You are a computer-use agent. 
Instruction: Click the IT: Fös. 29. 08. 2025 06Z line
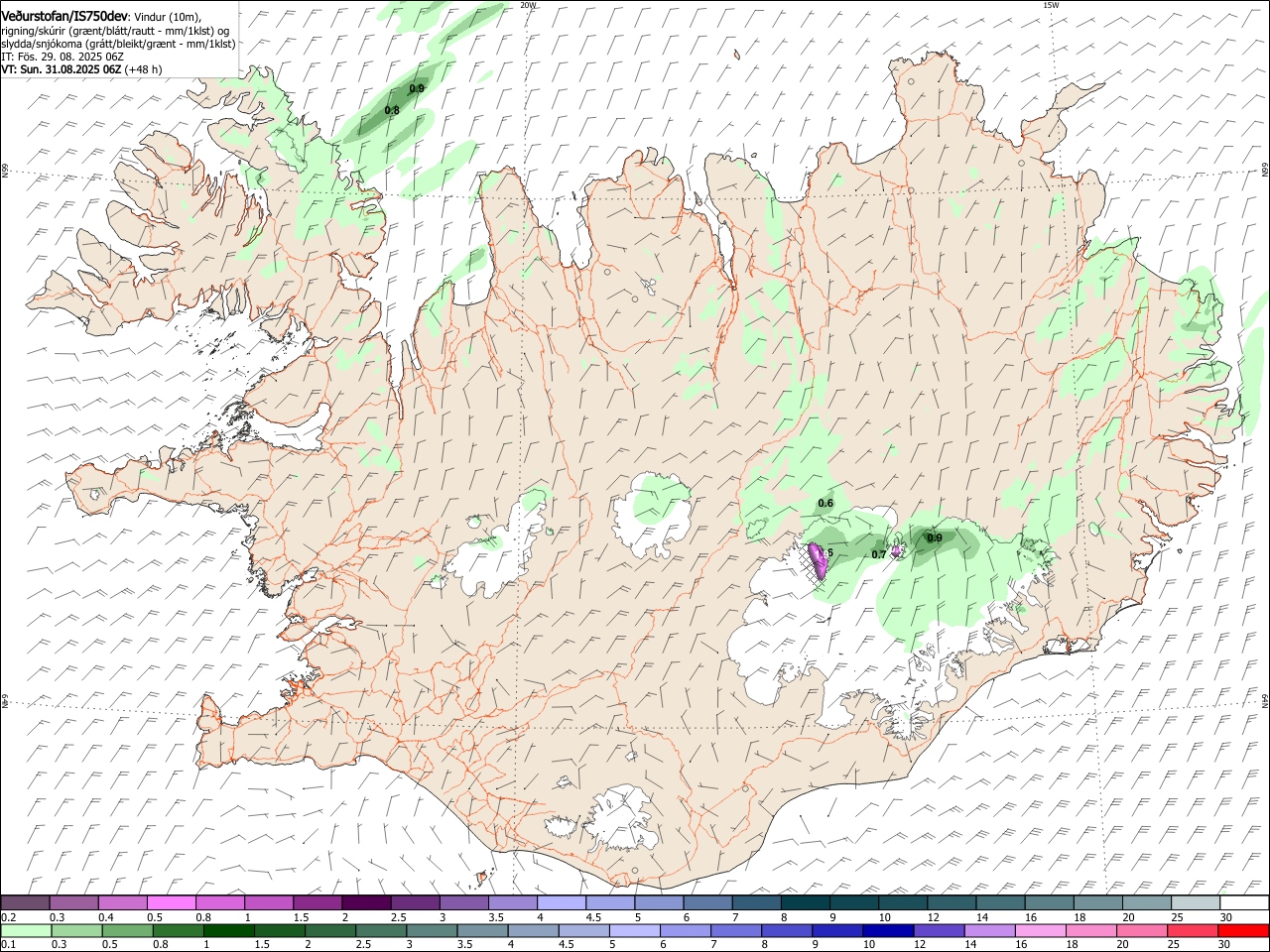(x=63, y=57)
